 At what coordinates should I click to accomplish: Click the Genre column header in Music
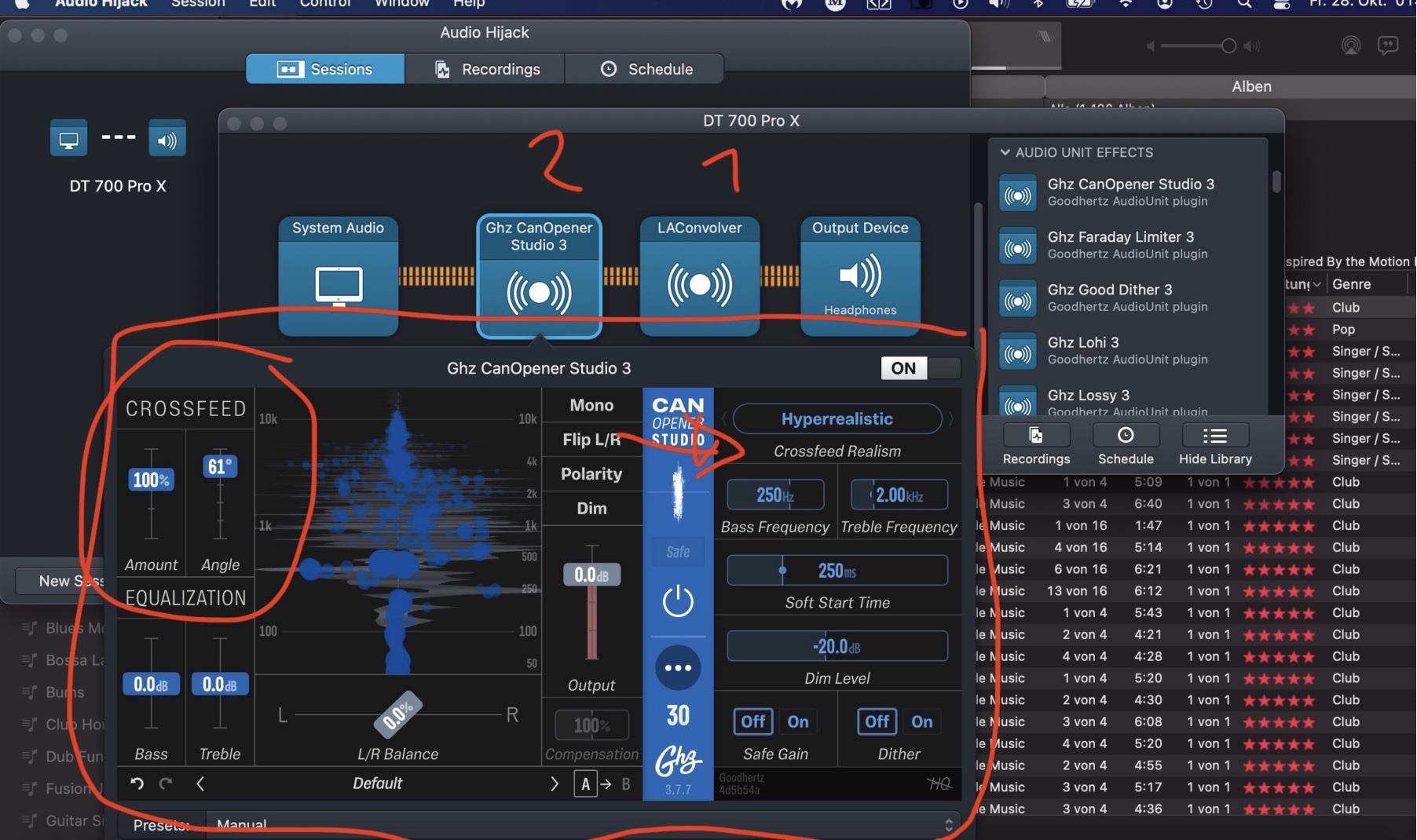pyautogui.click(x=1351, y=284)
